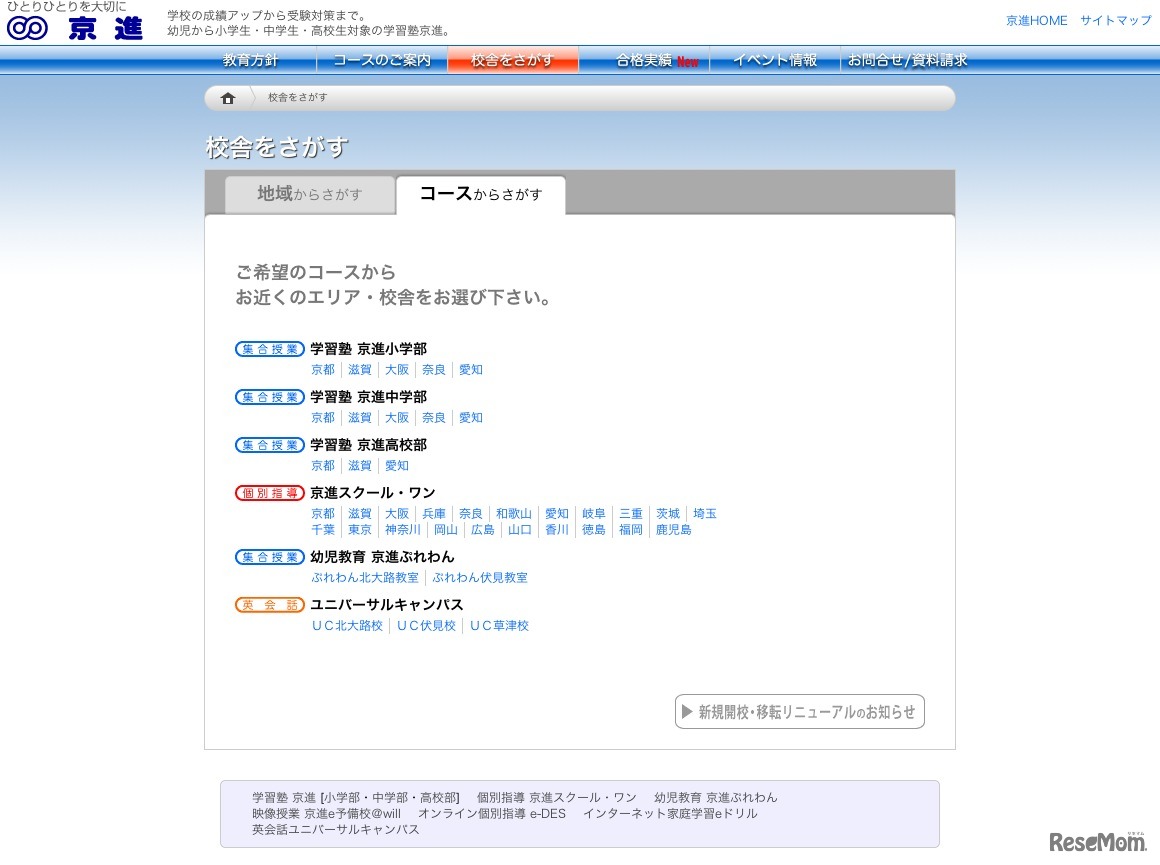Select the home icon in the breadcrumb
Screen dimensions: 1160x865
click(228, 97)
